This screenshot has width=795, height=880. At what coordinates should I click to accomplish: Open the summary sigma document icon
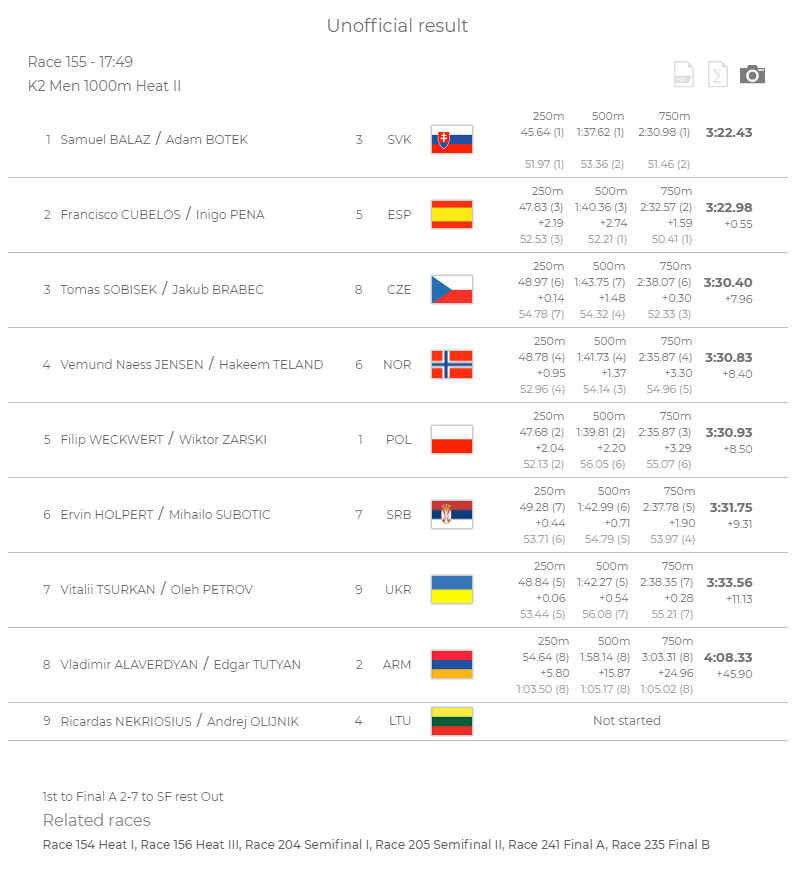[x=718, y=74]
